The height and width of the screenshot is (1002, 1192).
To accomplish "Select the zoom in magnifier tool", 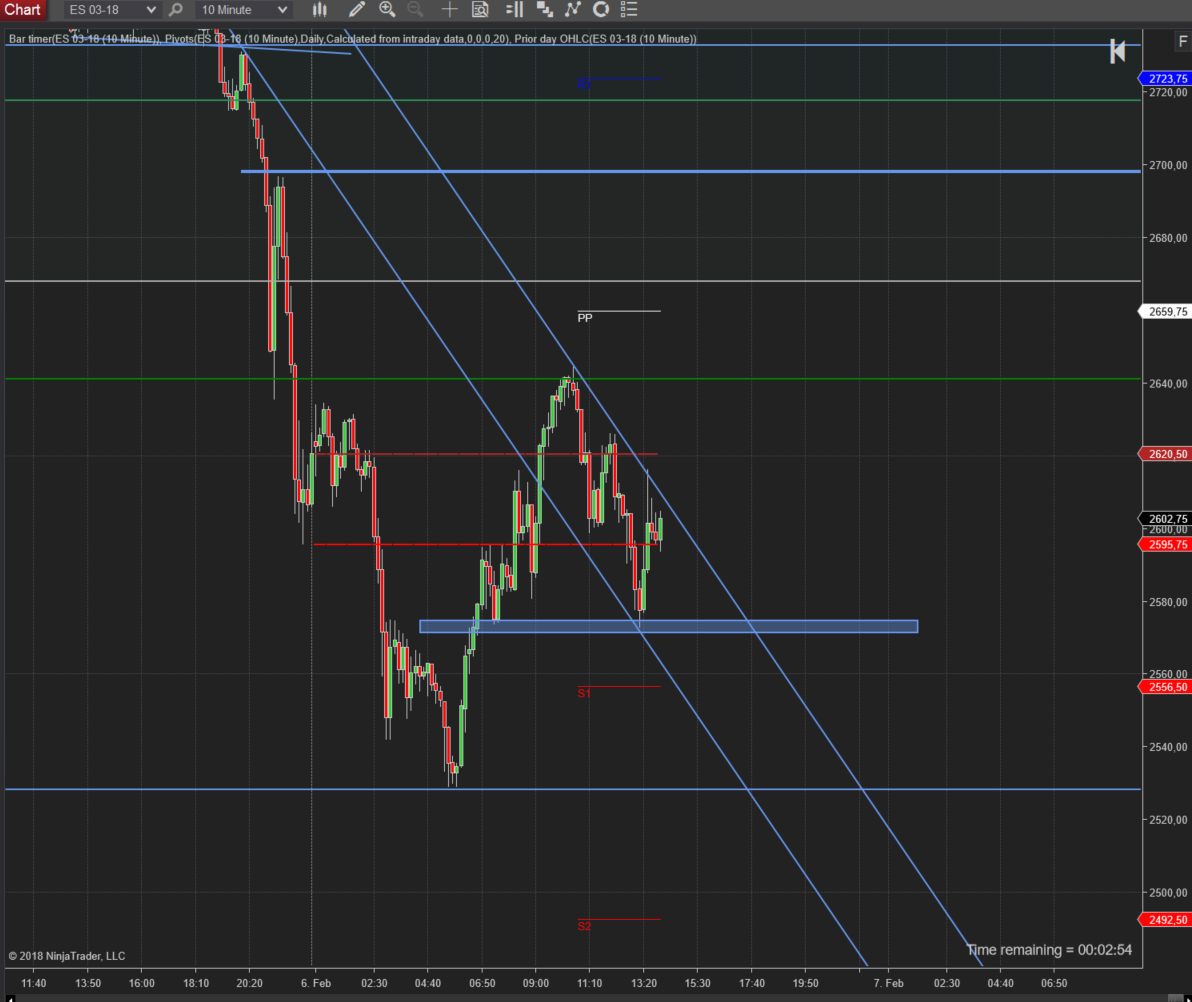I will click(387, 9).
